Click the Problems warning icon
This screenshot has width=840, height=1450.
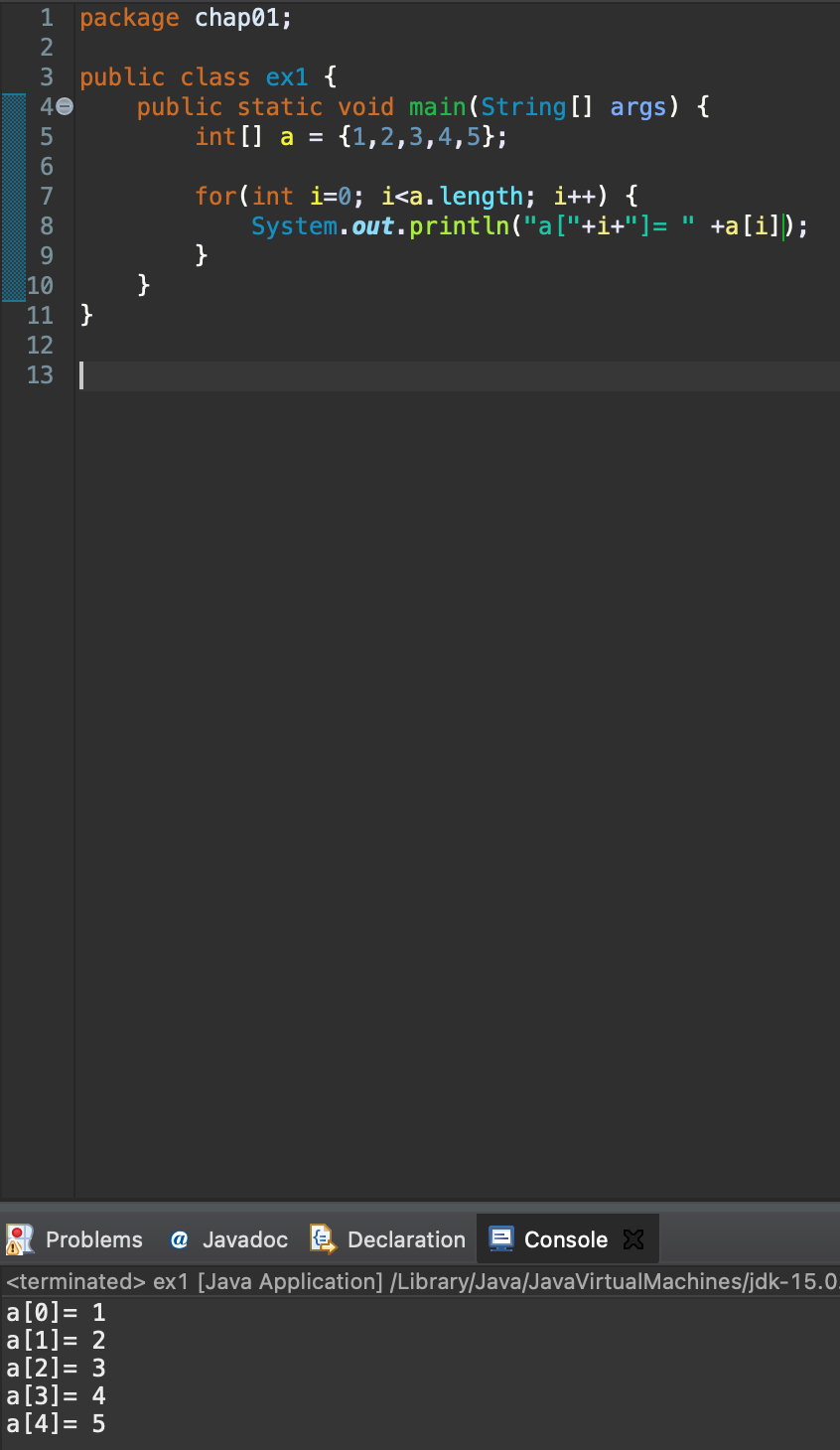[x=20, y=1239]
